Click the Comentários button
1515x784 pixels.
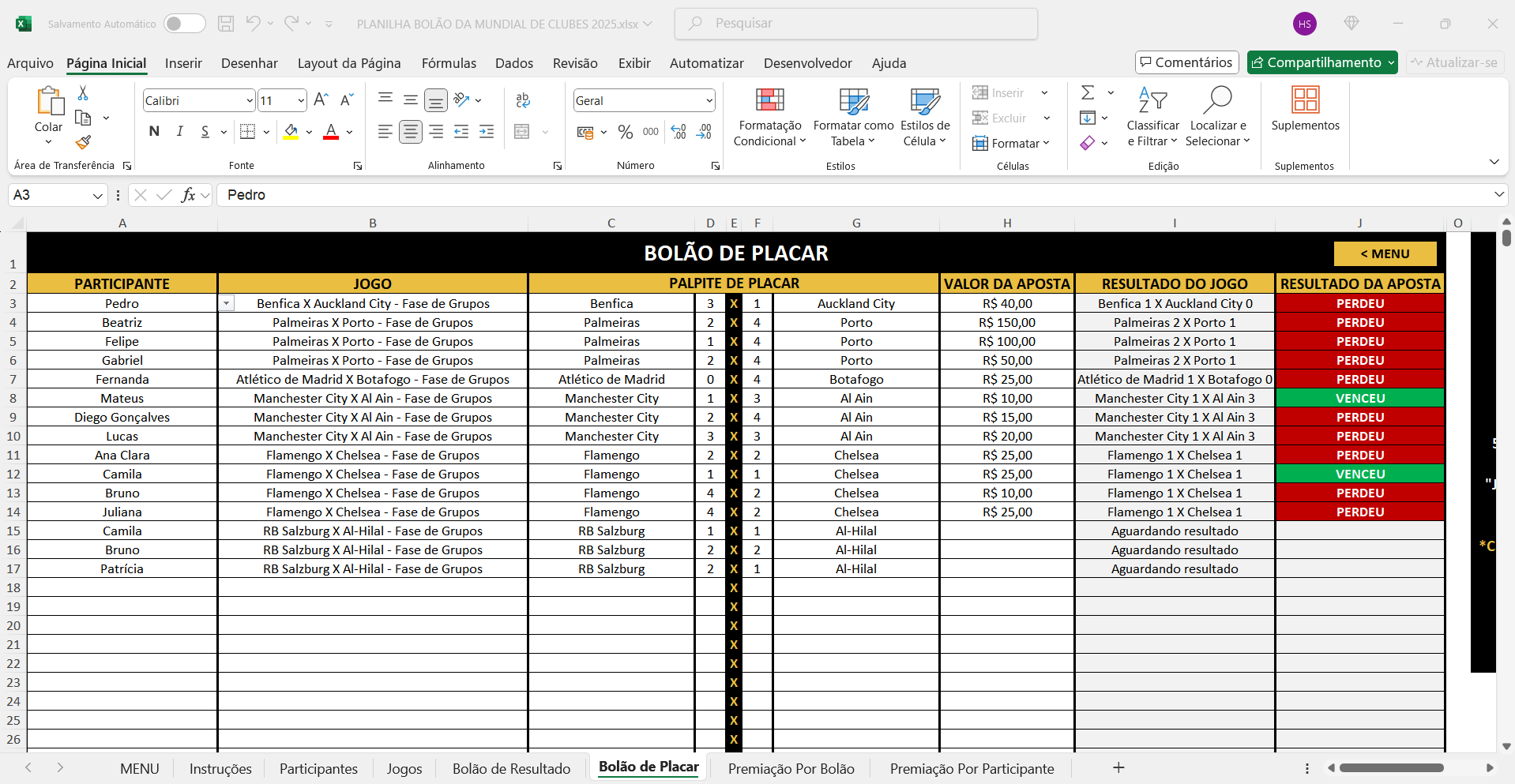point(1186,62)
